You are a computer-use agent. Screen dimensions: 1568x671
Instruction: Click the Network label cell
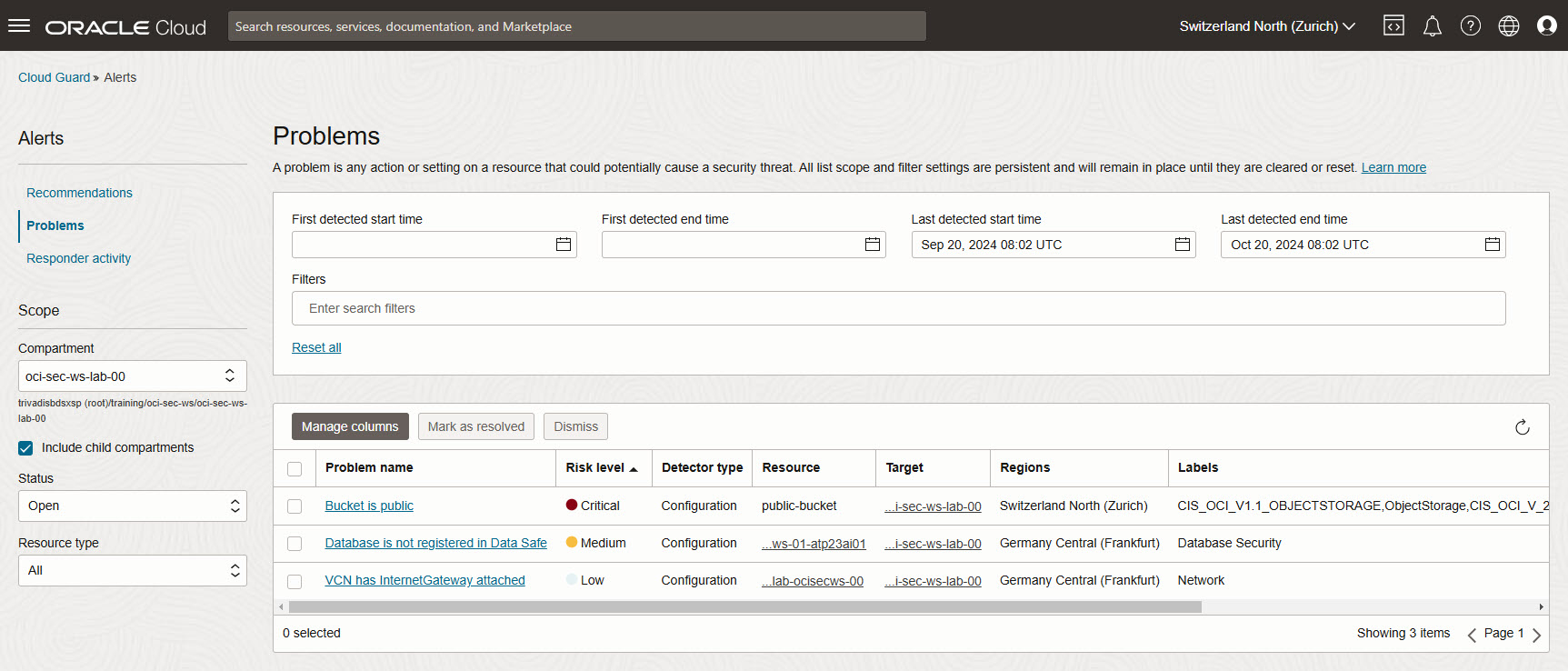tap(1201, 580)
